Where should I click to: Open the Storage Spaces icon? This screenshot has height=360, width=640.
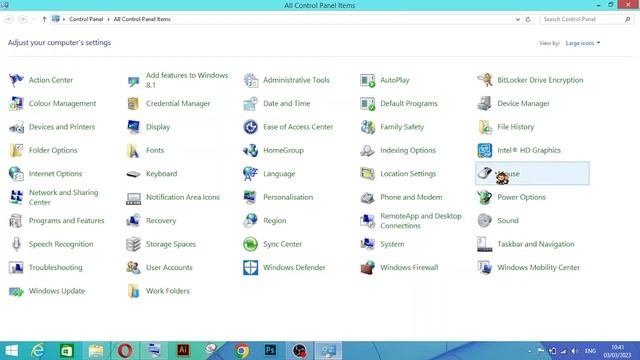tap(133, 244)
